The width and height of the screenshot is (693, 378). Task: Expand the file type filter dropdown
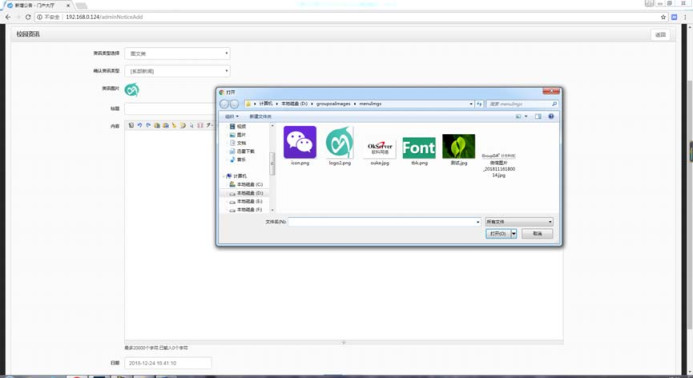(519, 221)
